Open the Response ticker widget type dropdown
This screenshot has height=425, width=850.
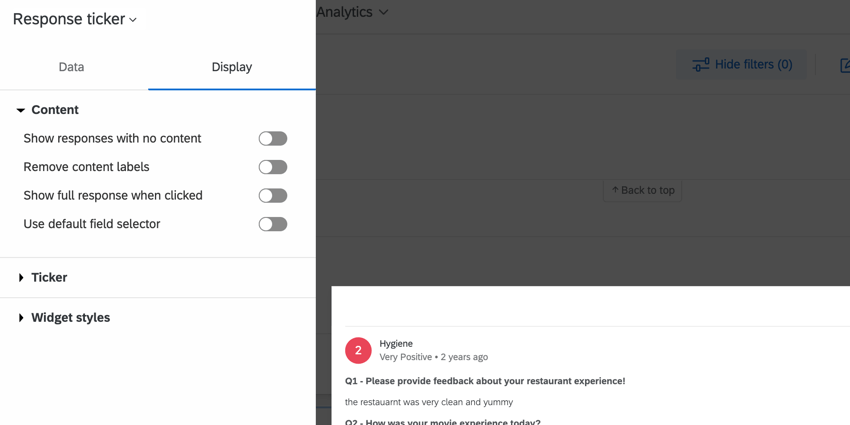click(x=75, y=19)
